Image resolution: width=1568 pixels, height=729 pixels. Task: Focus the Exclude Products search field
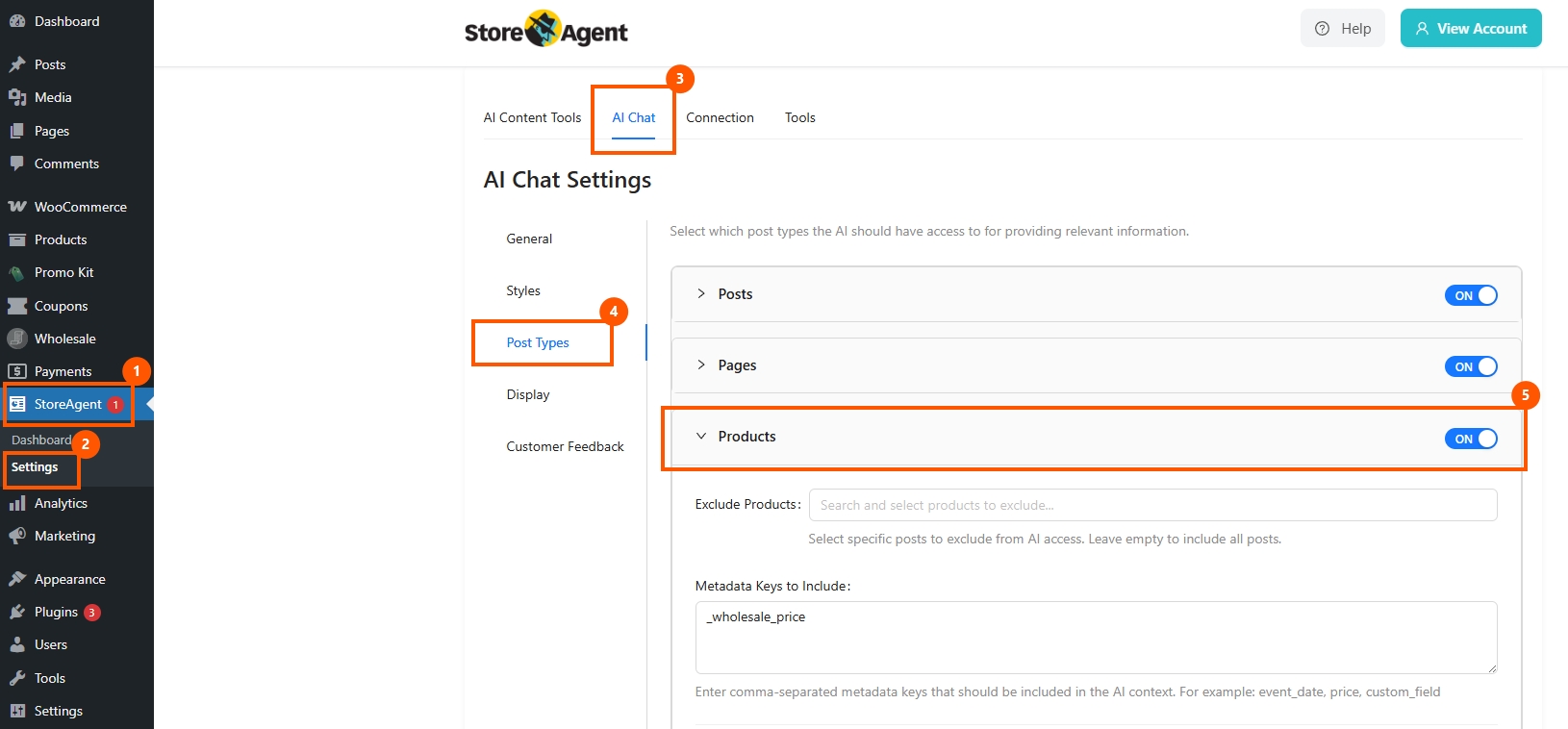point(1152,505)
